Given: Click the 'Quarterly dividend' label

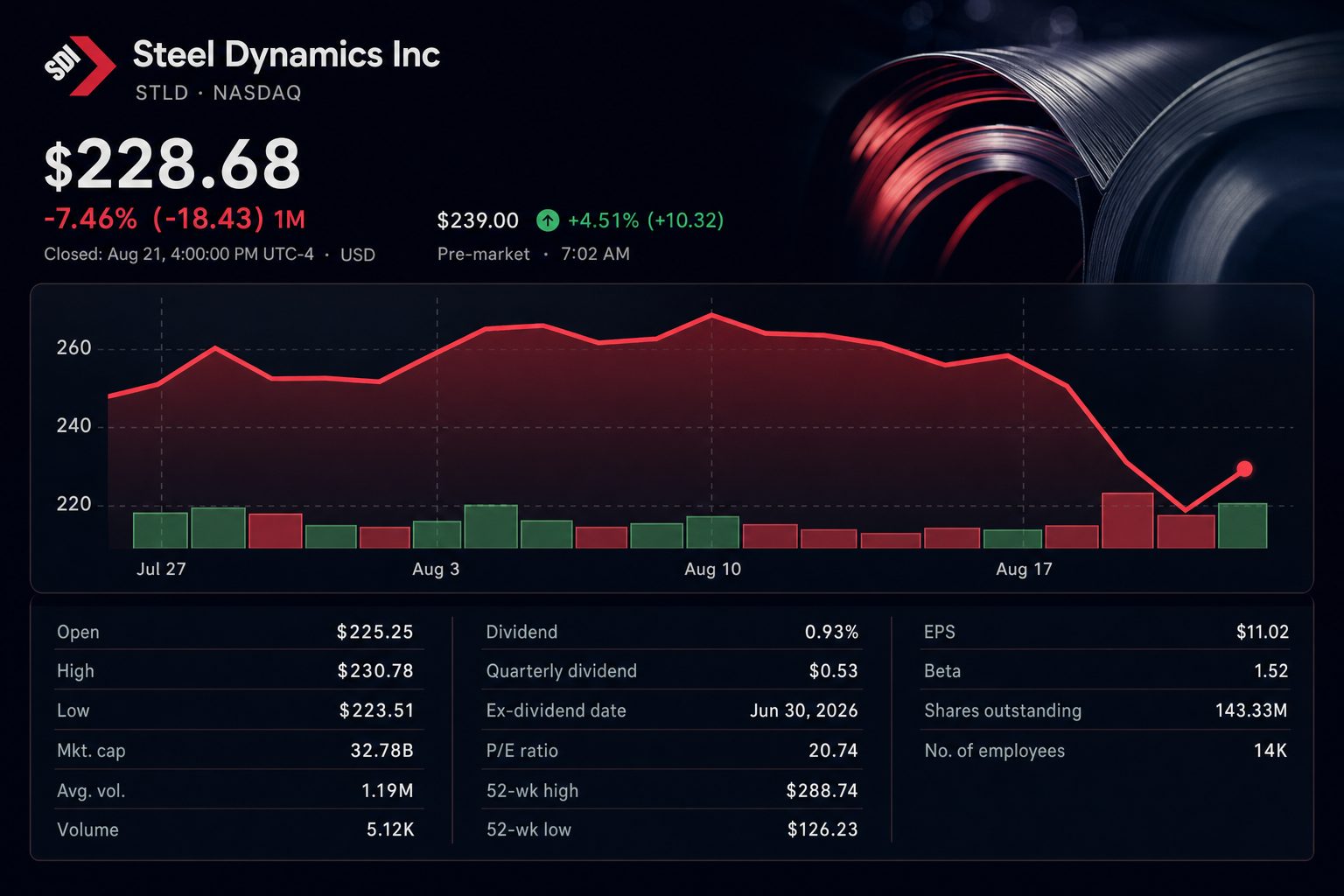Looking at the screenshot, I should tap(562, 671).
